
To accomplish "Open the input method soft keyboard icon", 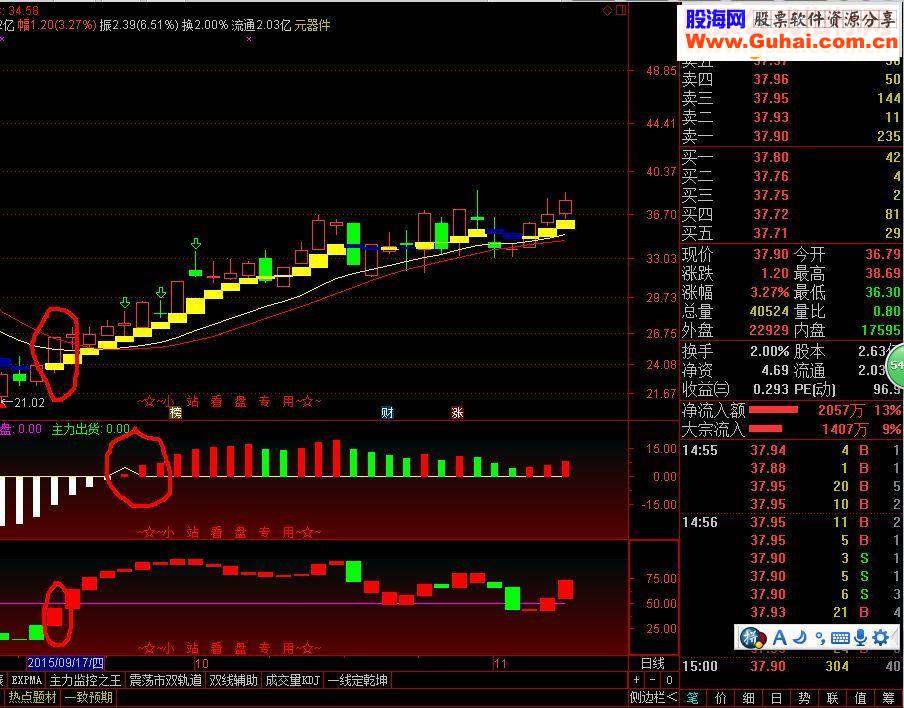I will 840,638.
